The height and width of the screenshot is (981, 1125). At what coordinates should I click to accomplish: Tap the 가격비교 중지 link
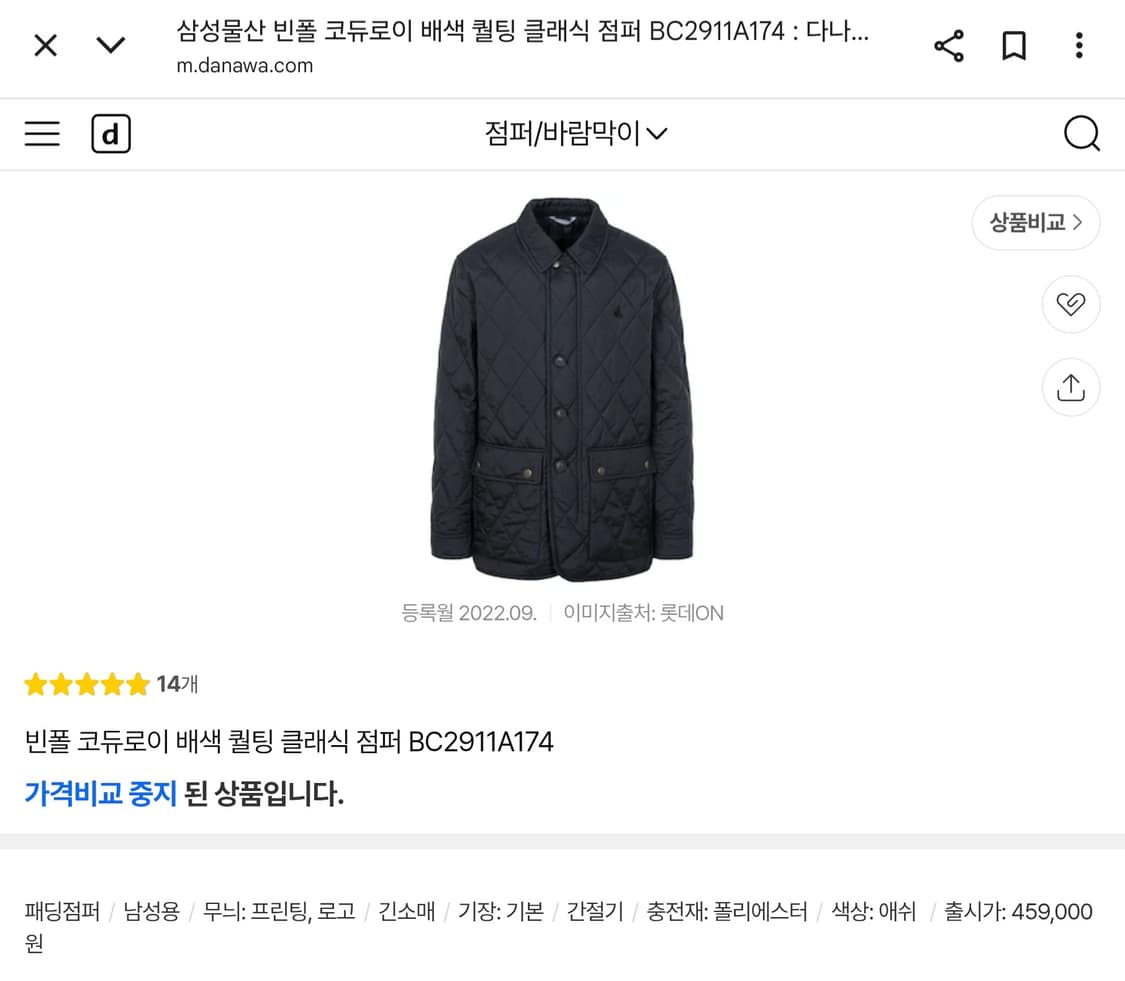99,793
